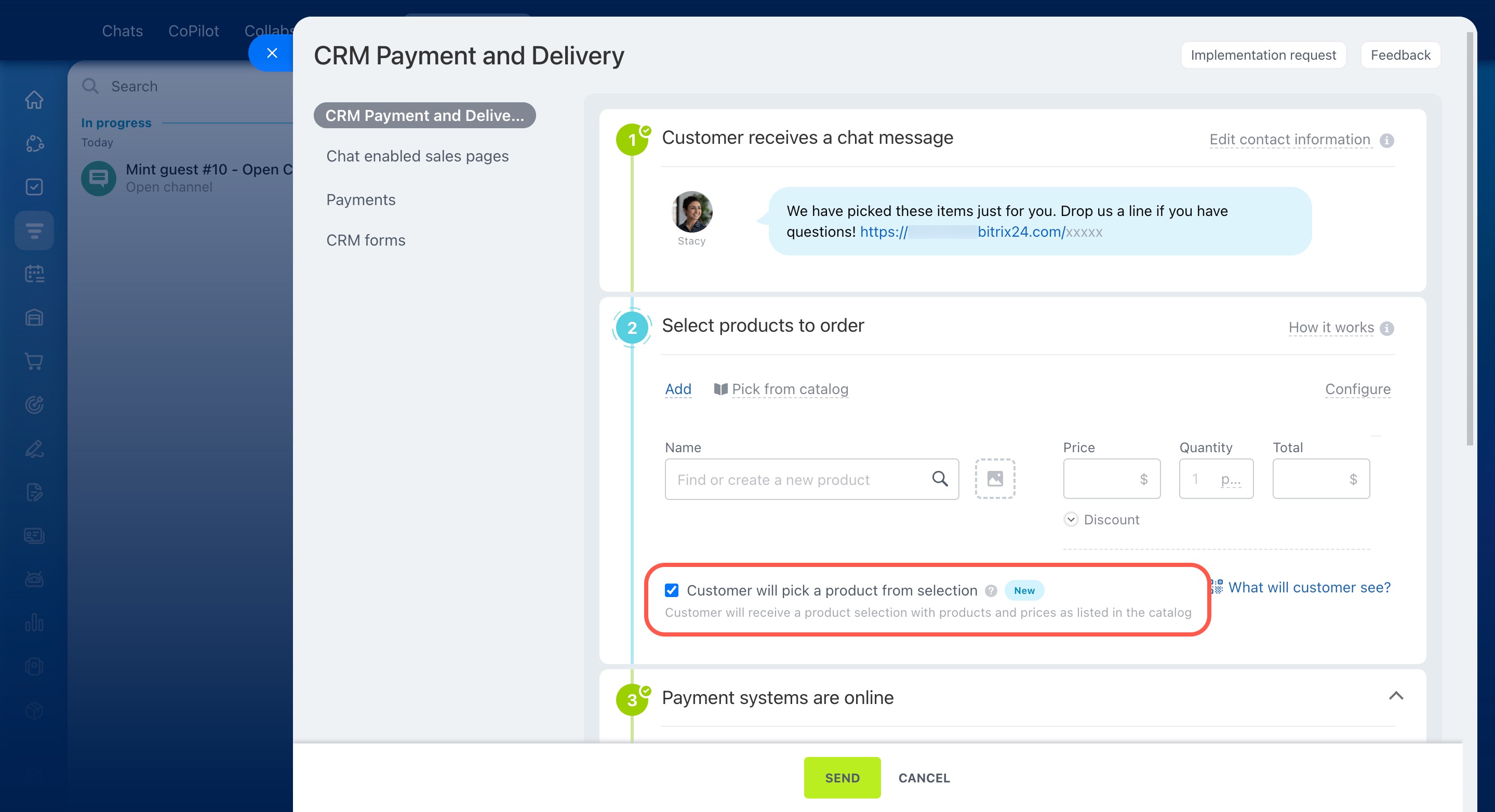This screenshot has width=1495, height=812.
Task: Expand the Discount options
Action: pos(1071,520)
